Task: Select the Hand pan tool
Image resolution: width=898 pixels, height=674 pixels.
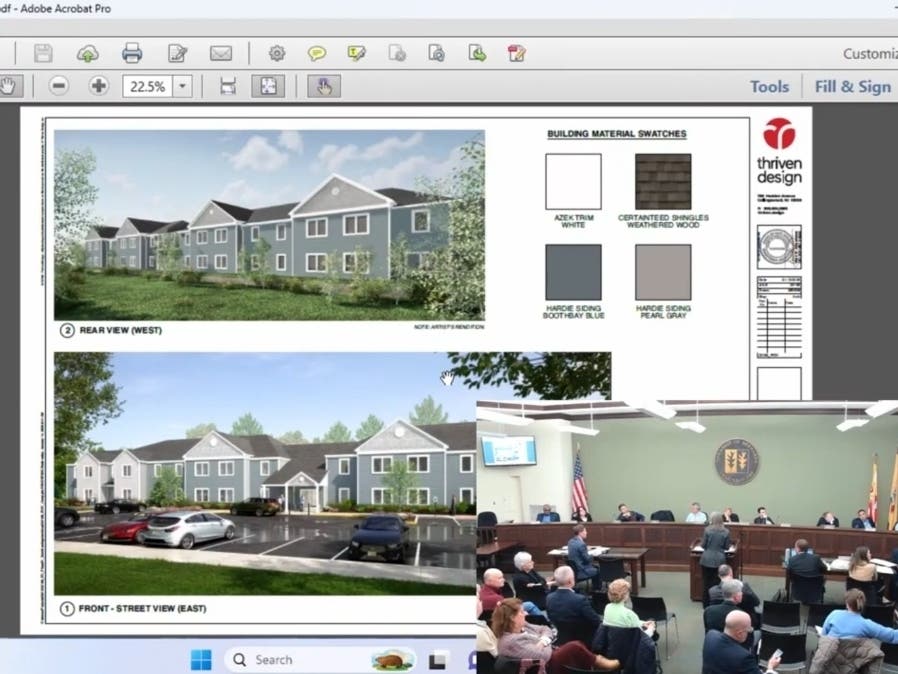Action: (8, 86)
